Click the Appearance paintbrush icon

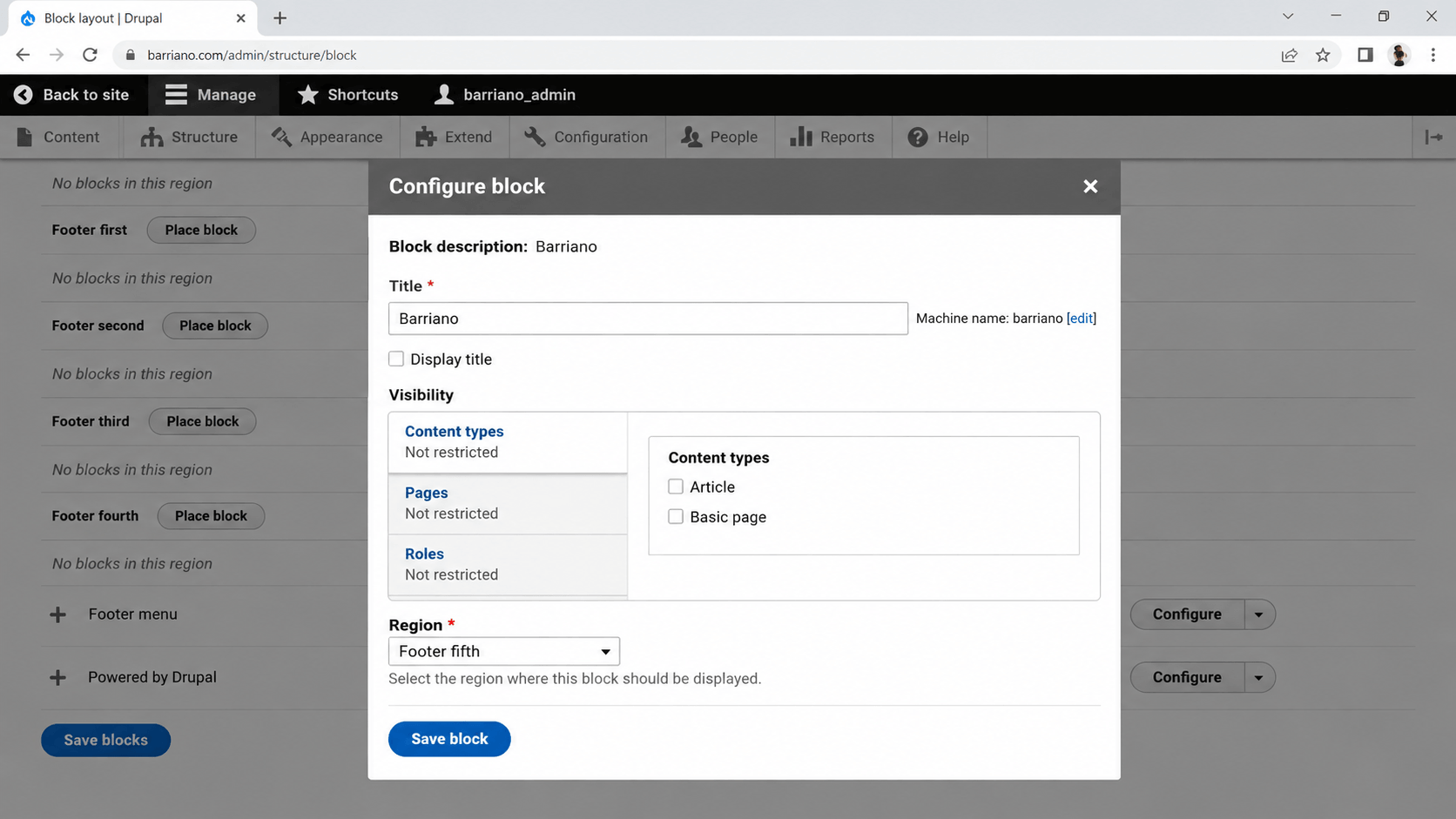(281, 137)
